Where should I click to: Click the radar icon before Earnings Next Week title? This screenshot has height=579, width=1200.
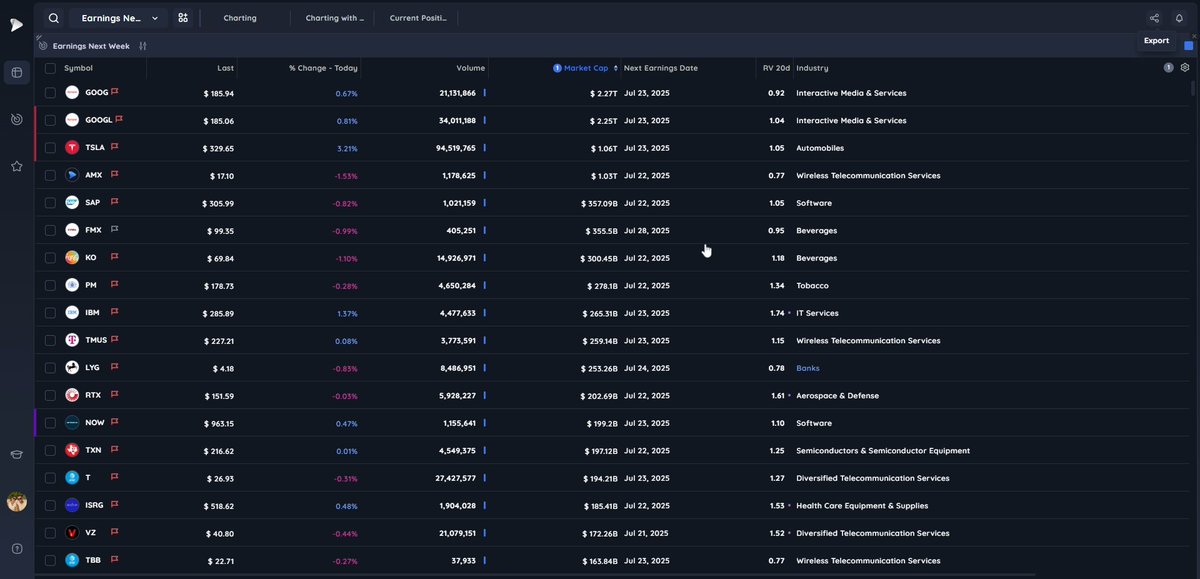point(43,46)
